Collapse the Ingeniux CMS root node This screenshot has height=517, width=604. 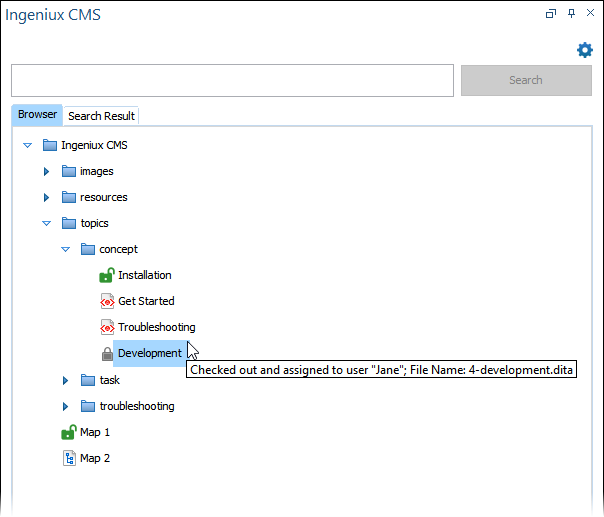tap(27, 146)
